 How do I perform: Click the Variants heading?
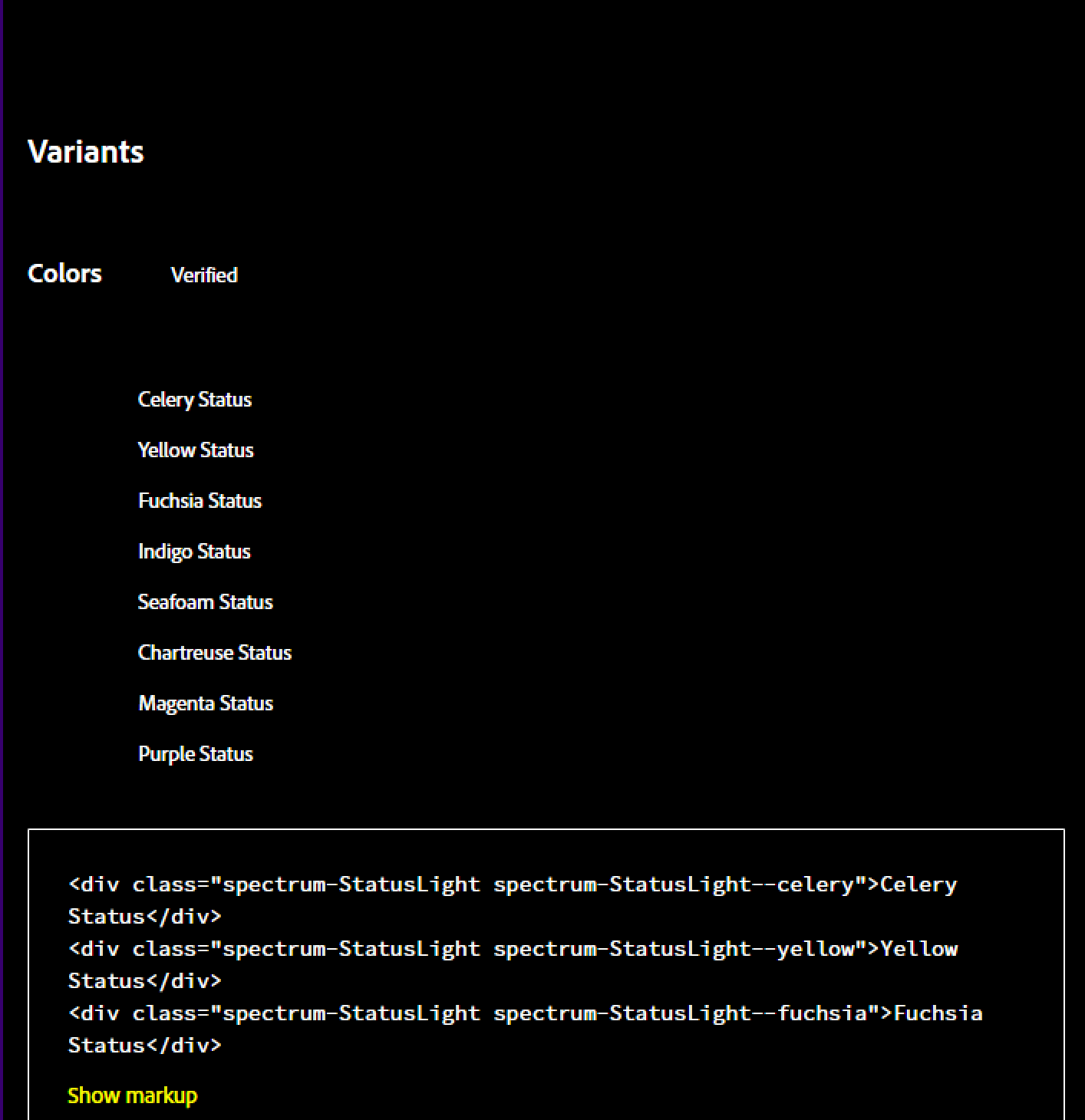point(86,152)
